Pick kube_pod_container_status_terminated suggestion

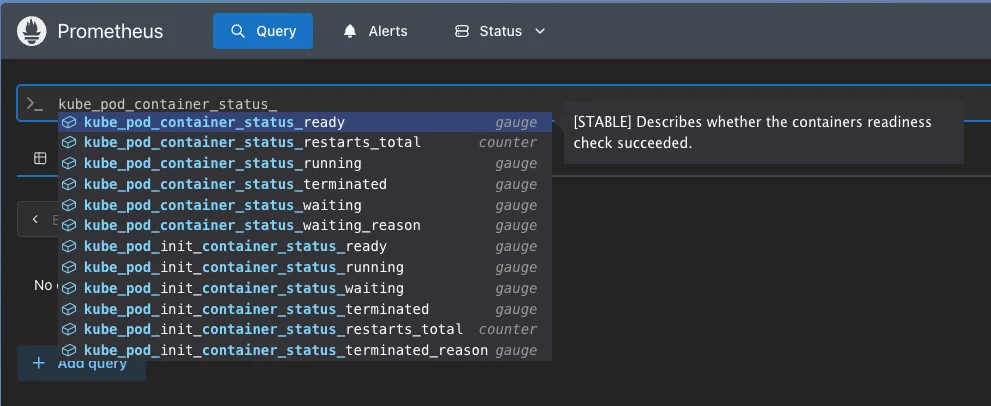click(x=305, y=184)
